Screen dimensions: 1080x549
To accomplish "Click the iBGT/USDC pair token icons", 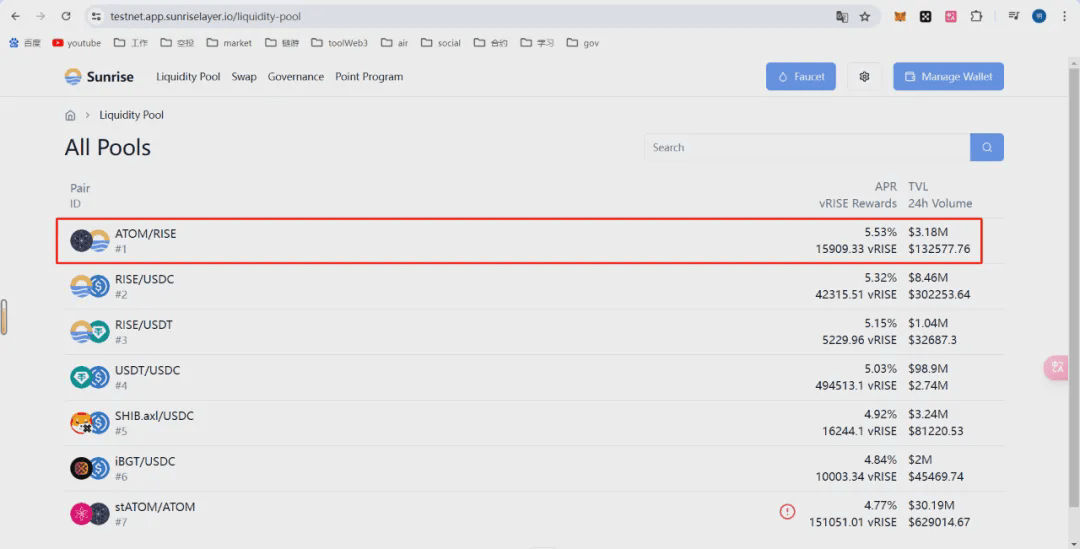I will tap(90, 468).
